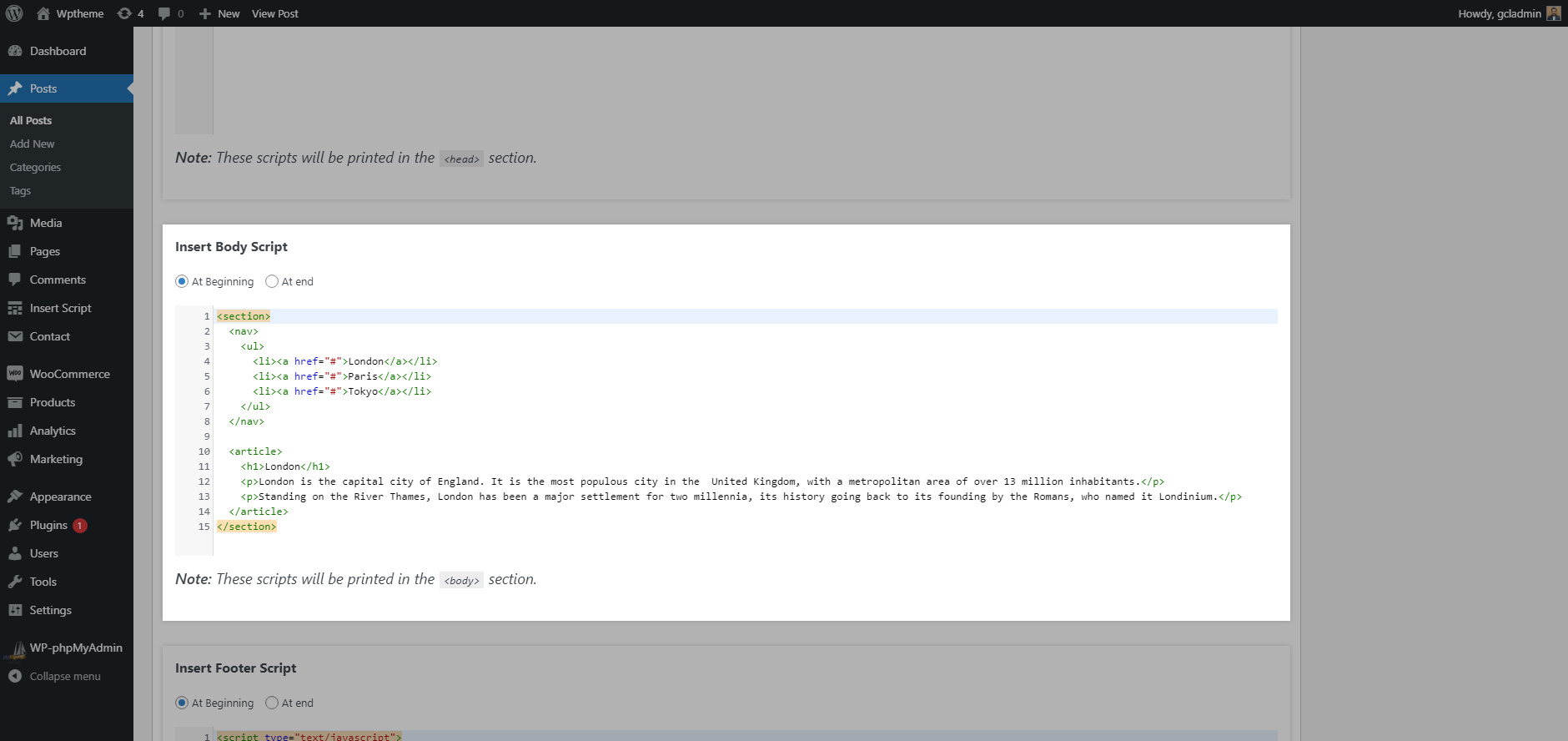This screenshot has height=741, width=1568.
Task: Open All Posts submenu item
Action: click(31, 120)
